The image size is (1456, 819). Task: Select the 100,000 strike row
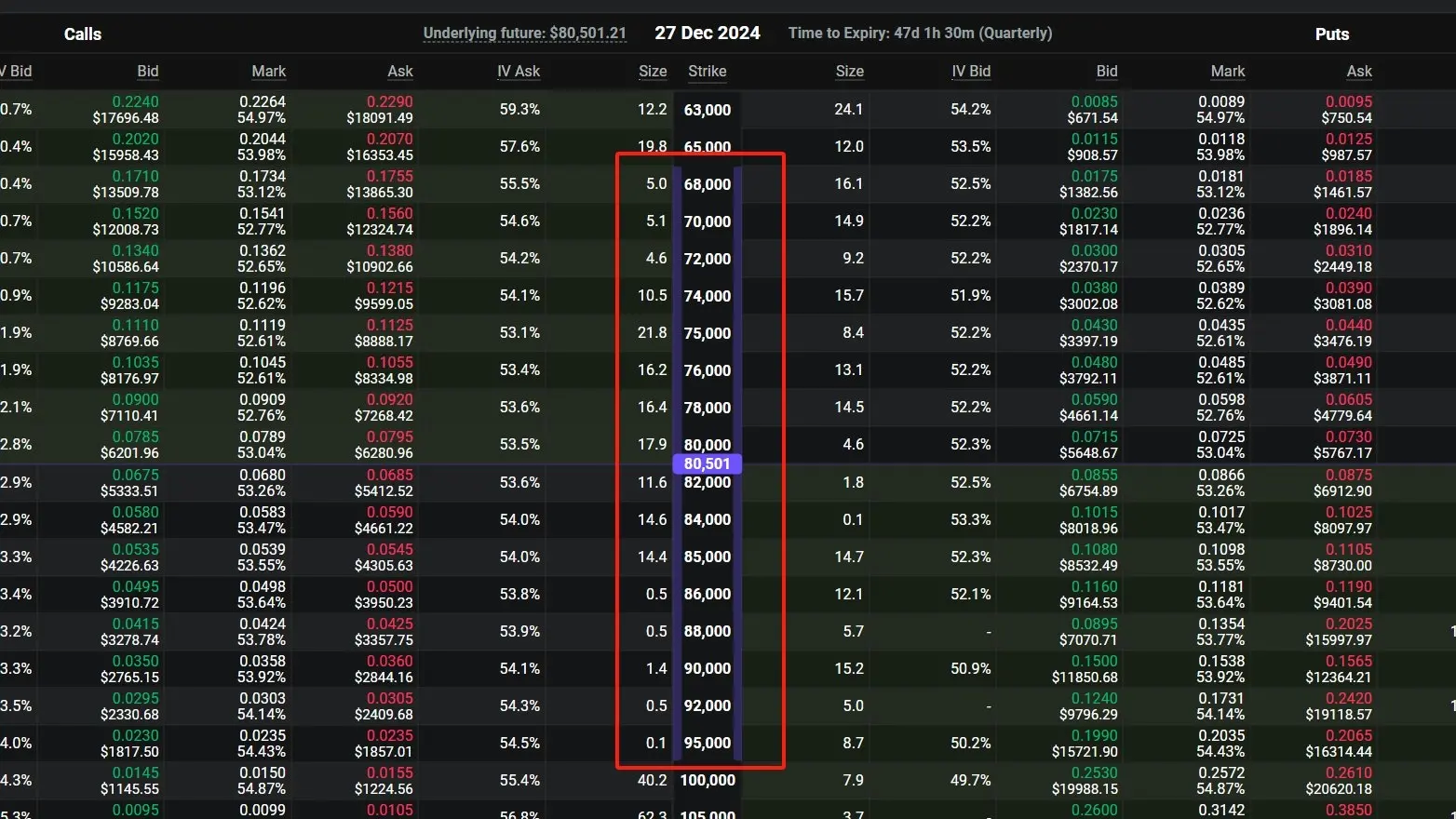click(708, 780)
